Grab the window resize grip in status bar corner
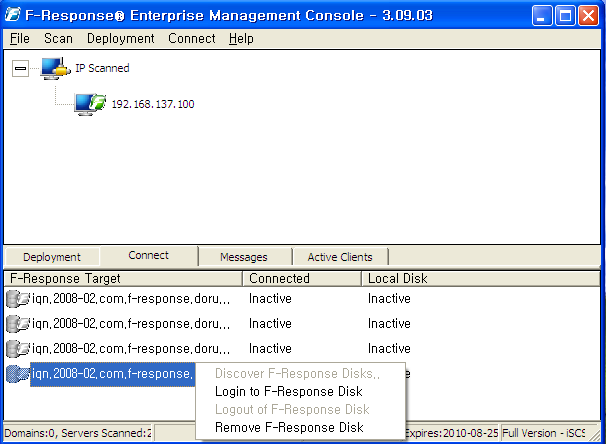The image size is (606, 444). 596,435
